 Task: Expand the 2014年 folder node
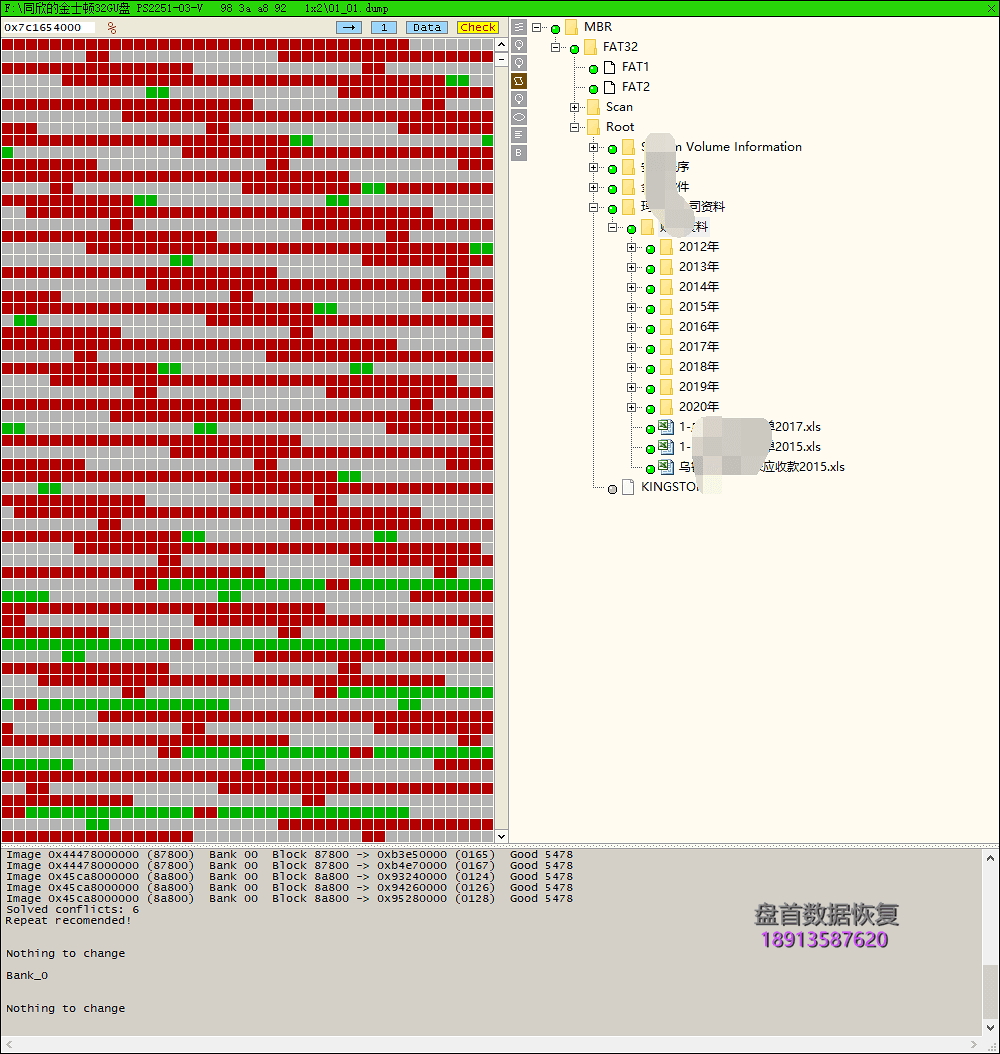point(631,287)
